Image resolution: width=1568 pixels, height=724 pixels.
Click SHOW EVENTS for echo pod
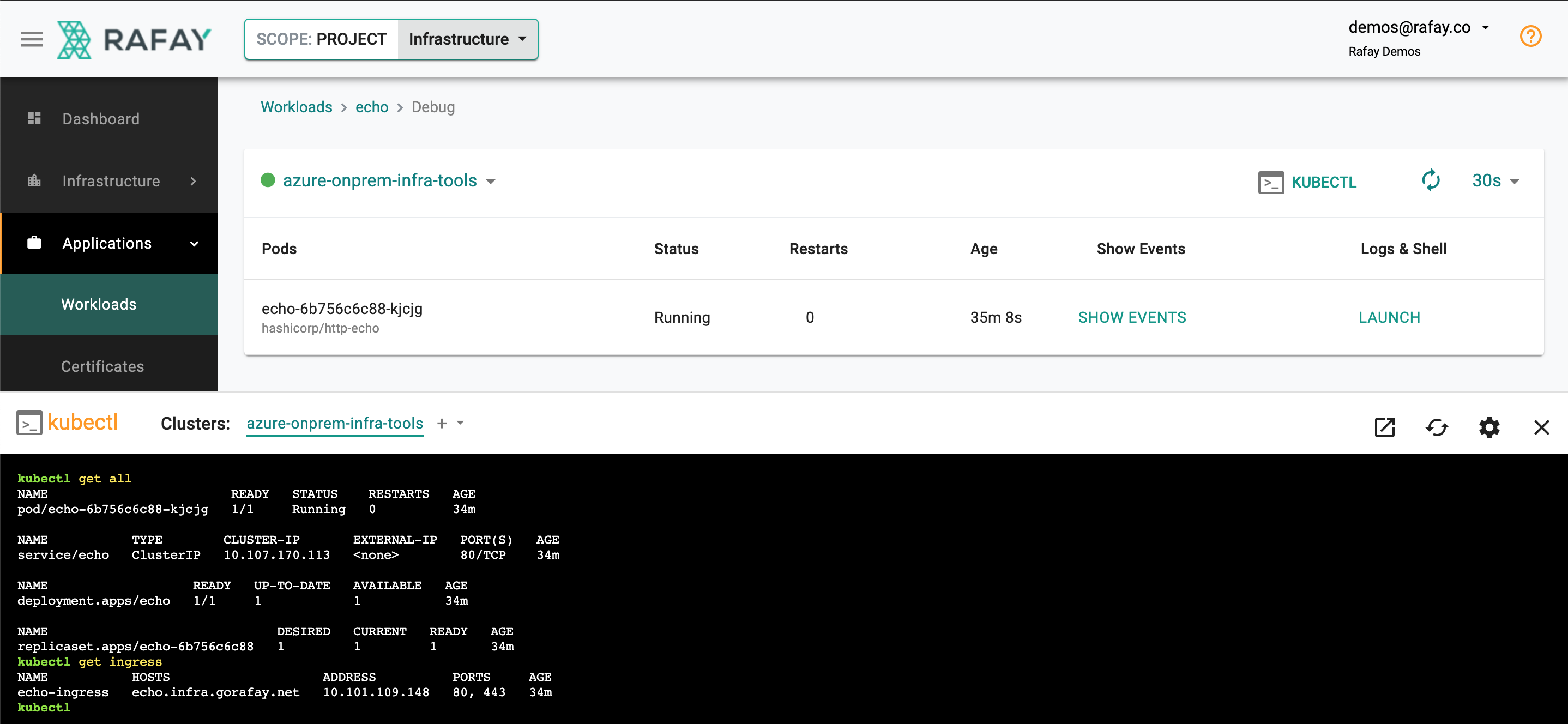[1131, 317]
